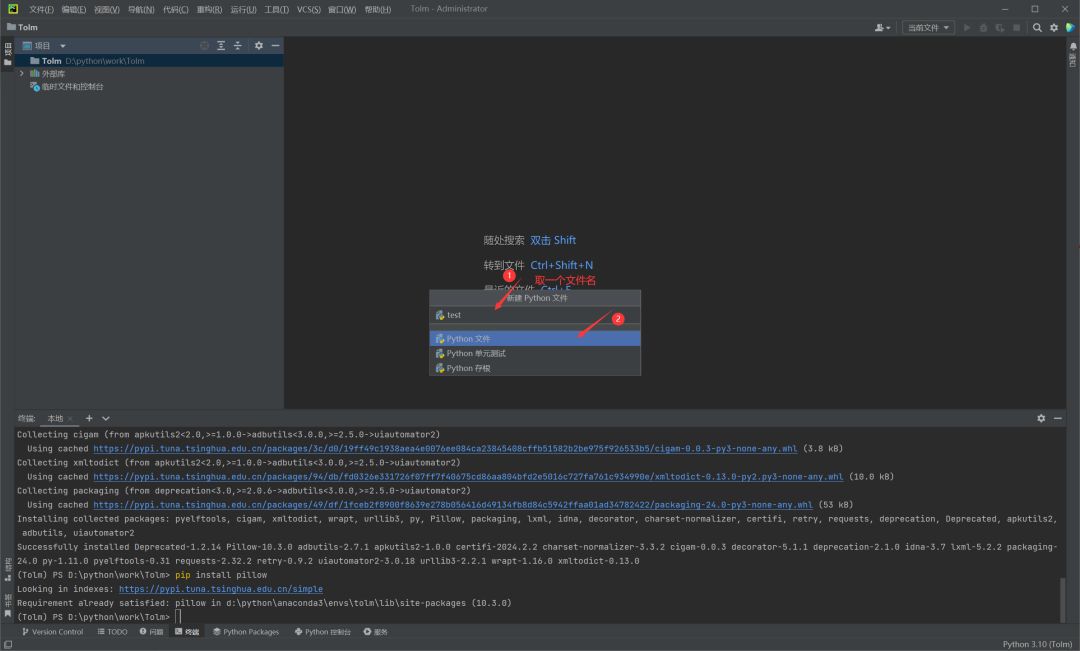The width and height of the screenshot is (1080, 651).
Task: Click the Ctrl+Shift+N shortcut hint
Action: click(561, 265)
